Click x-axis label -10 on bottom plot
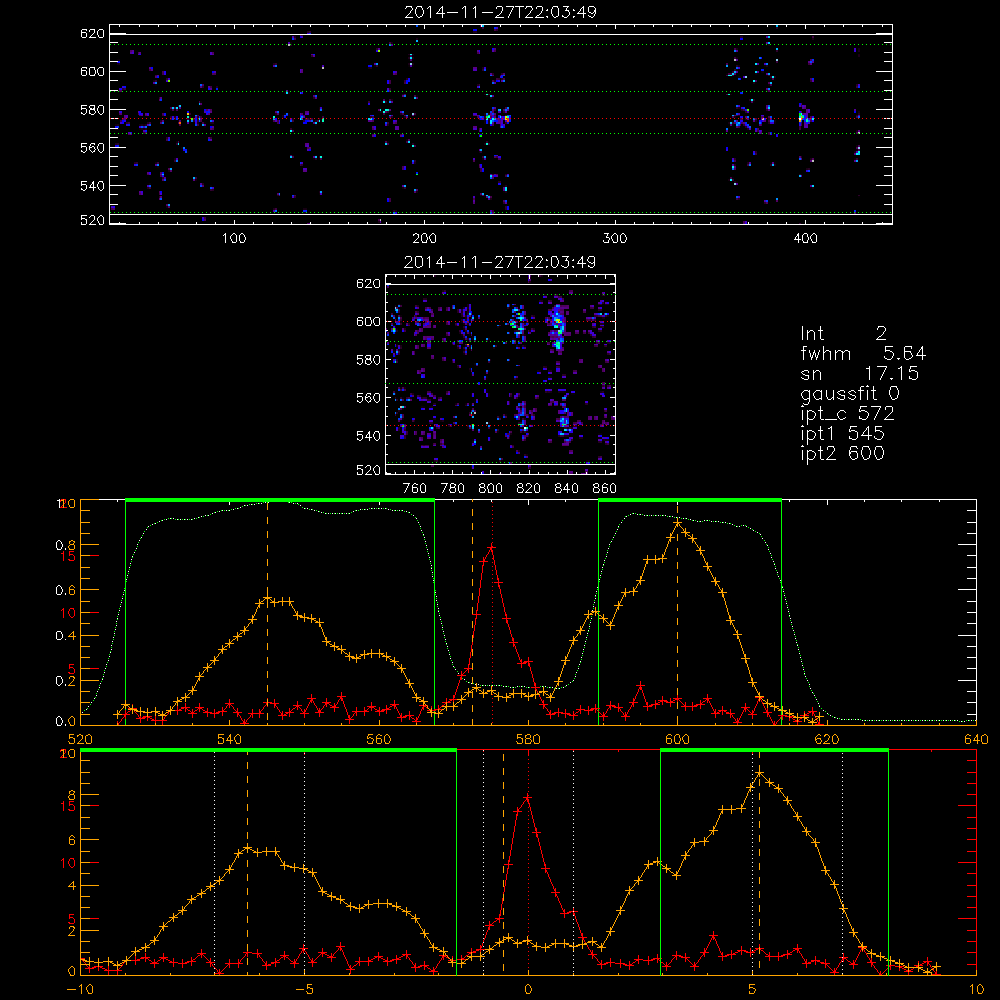 pyautogui.click(x=80, y=989)
